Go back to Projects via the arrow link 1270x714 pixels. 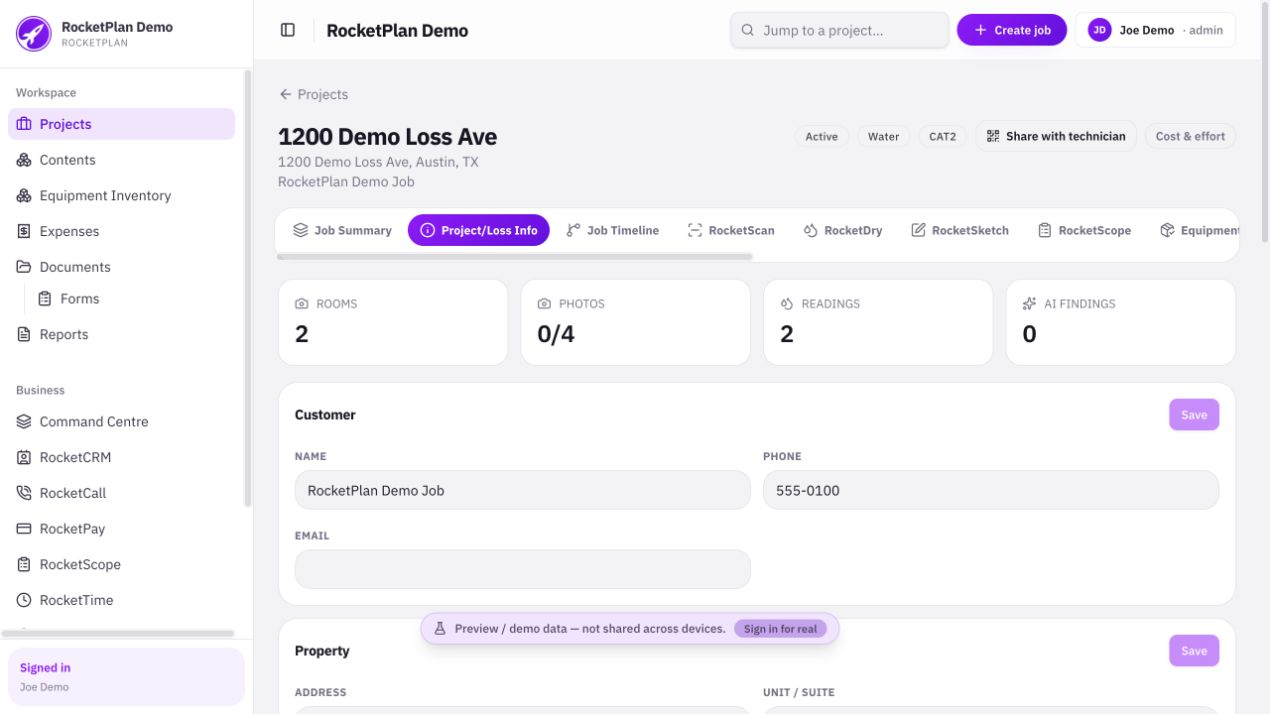[x=313, y=94]
